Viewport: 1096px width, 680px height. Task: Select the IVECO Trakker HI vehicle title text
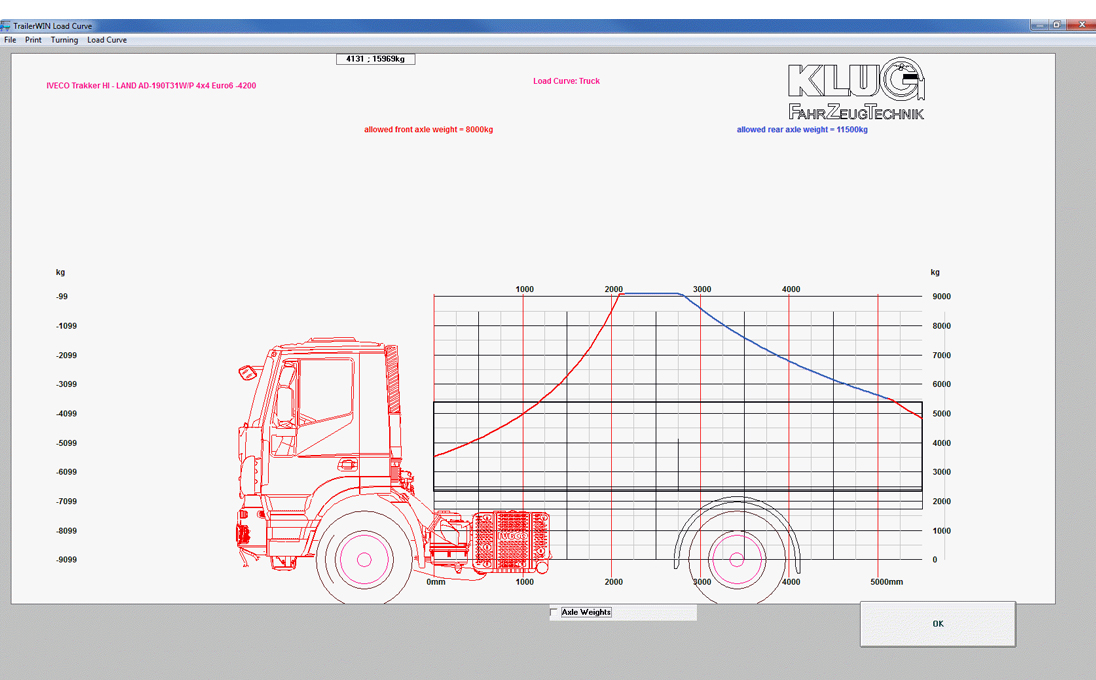coord(151,86)
